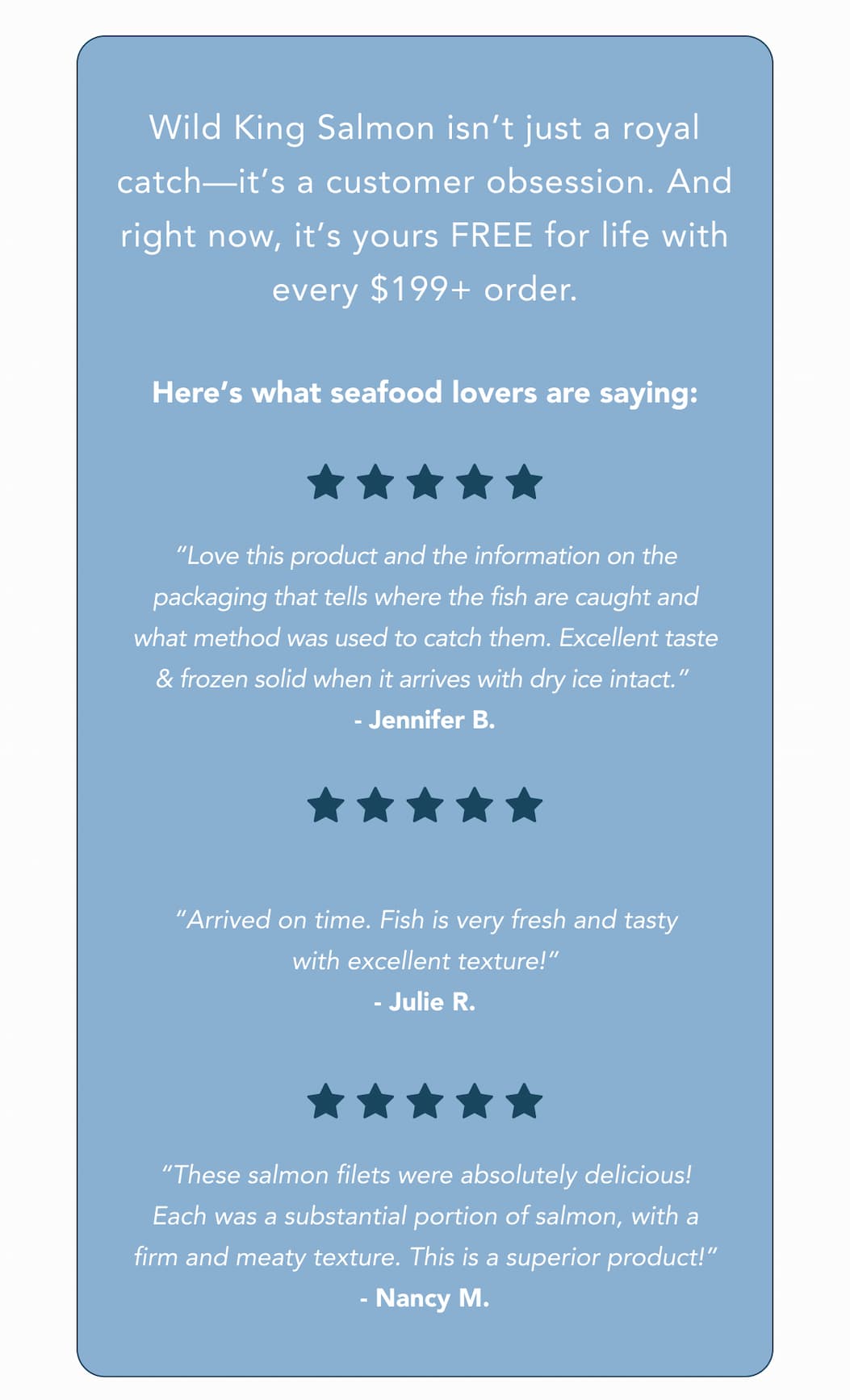Image resolution: width=850 pixels, height=1400 pixels.
Task: Click "Here's what seafood lovers are saying" heading
Action: coord(425,393)
